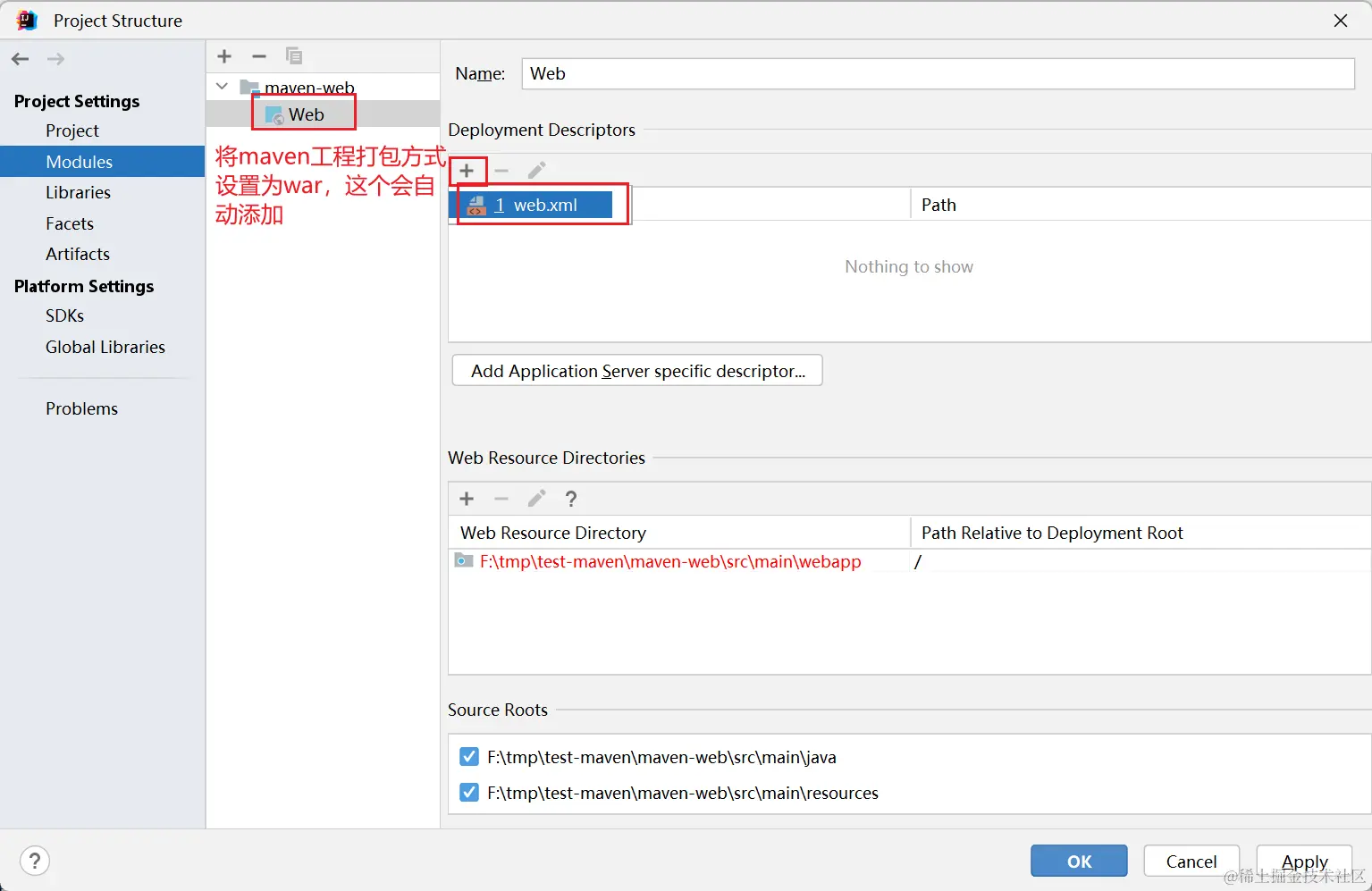1372x891 pixels.
Task: Open dialog help at bottom left
Action: pos(34,862)
